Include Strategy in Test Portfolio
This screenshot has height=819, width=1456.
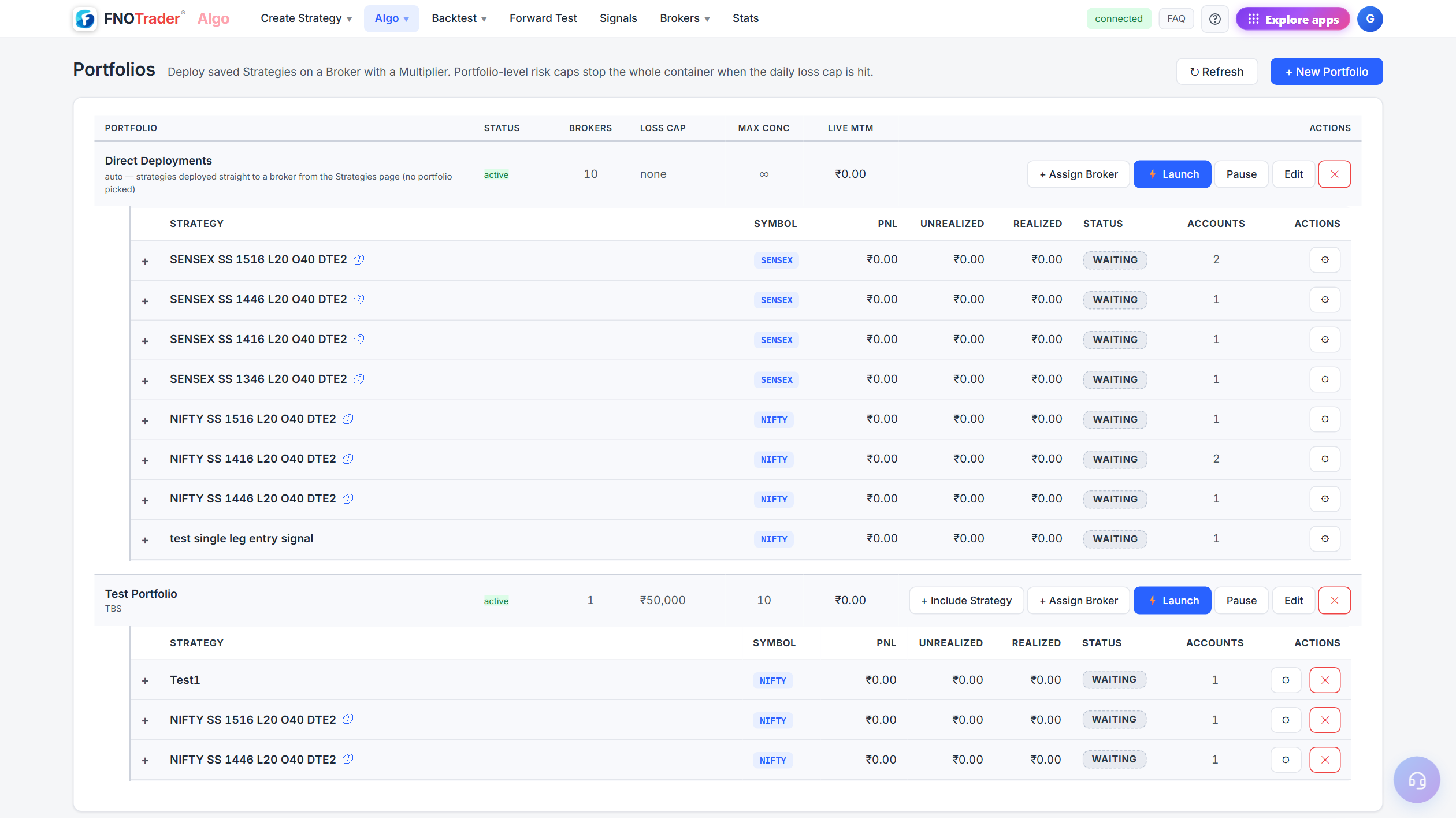click(967, 601)
